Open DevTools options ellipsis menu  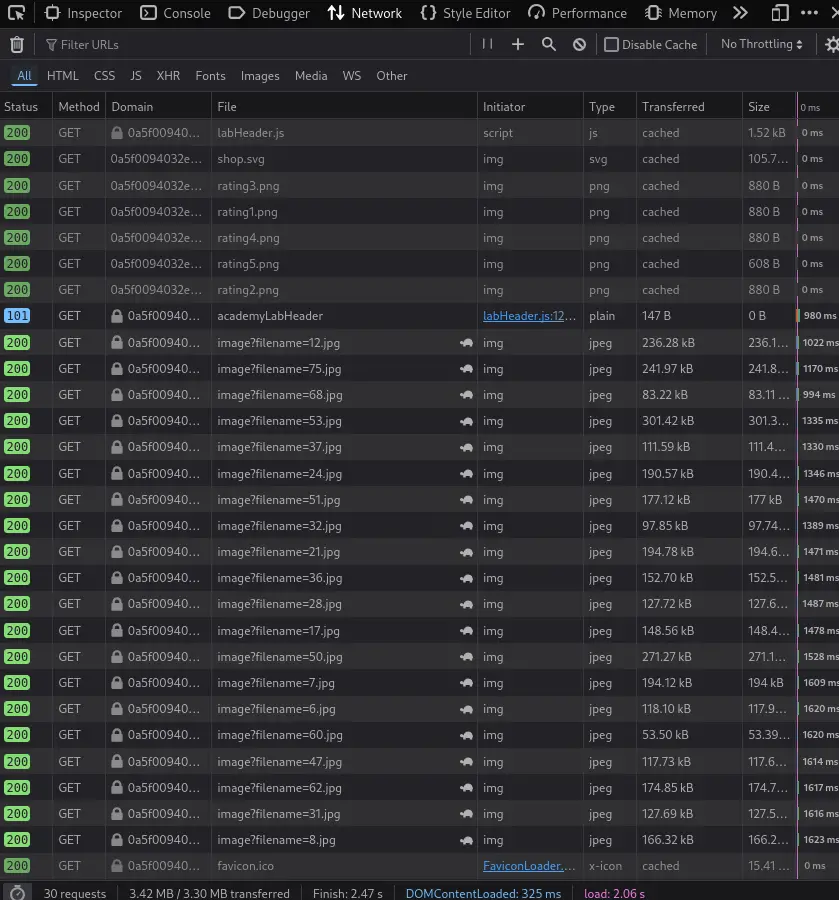point(809,13)
